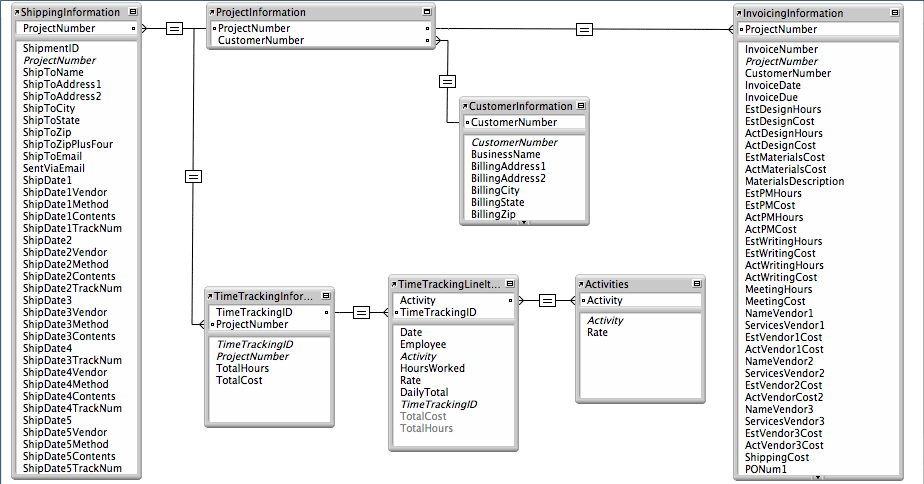Collapse the ShippingInformation table box

[x=132, y=13]
